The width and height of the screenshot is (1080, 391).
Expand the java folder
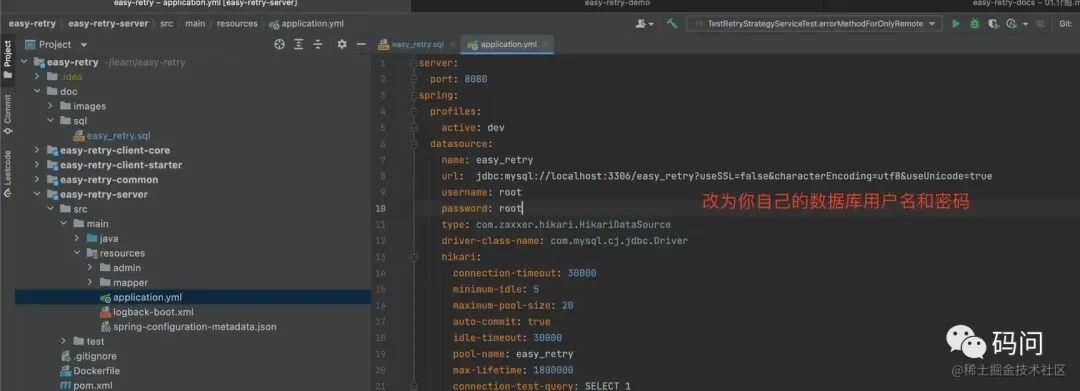click(77, 238)
